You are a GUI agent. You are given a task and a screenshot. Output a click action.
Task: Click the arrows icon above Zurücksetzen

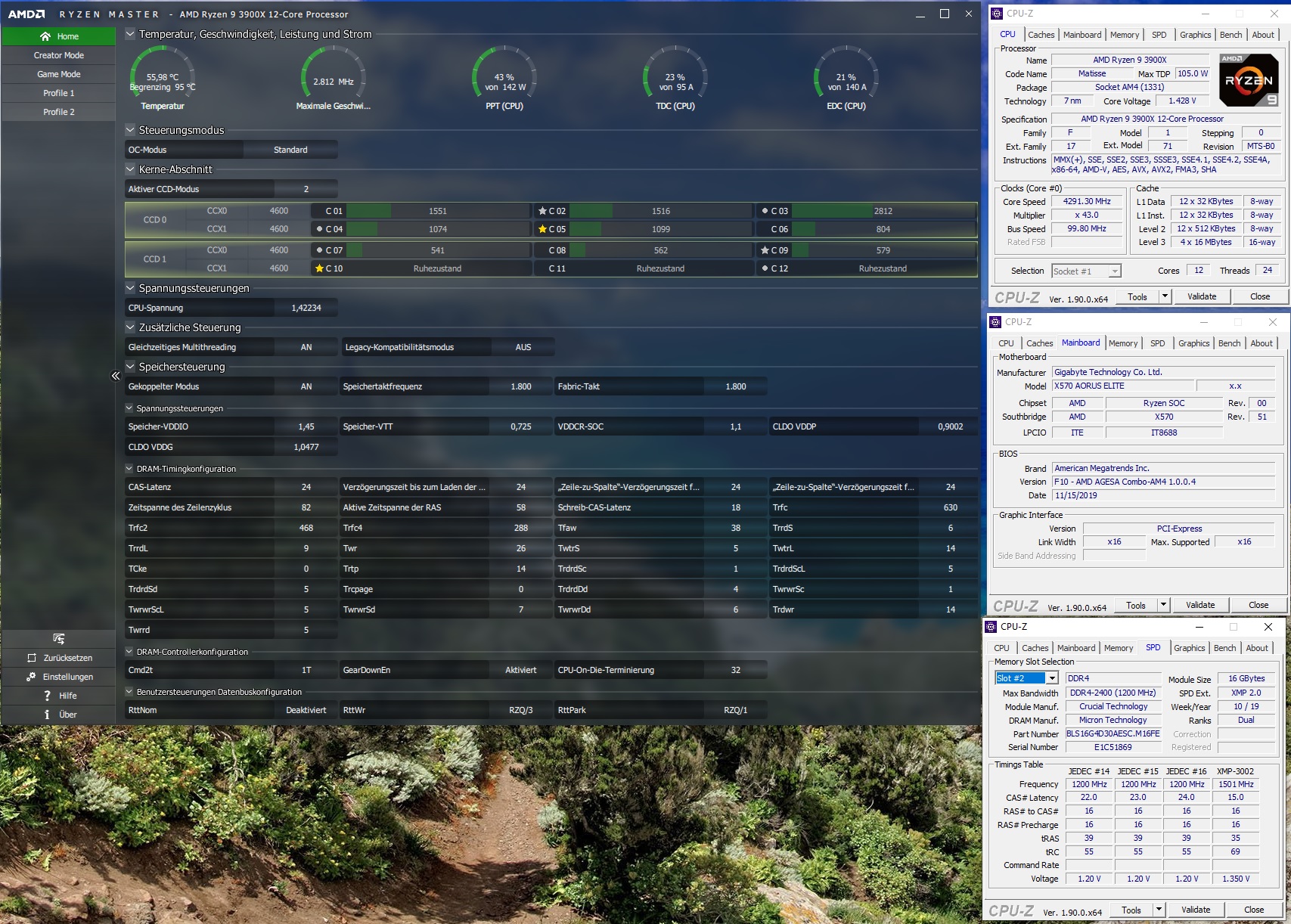[x=59, y=639]
